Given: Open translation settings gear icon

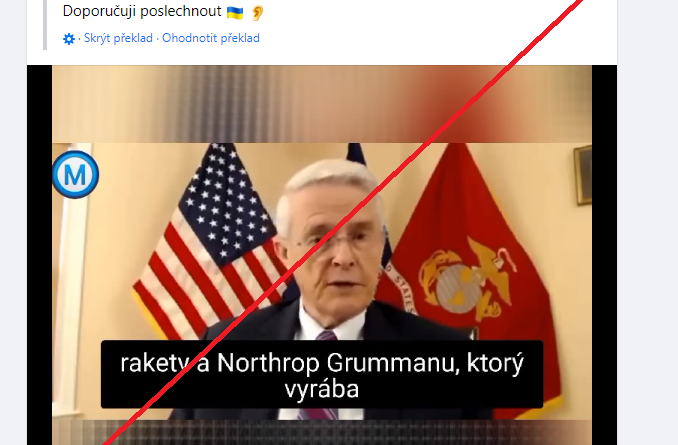Looking at the screenshot, I should click(69, 39).
